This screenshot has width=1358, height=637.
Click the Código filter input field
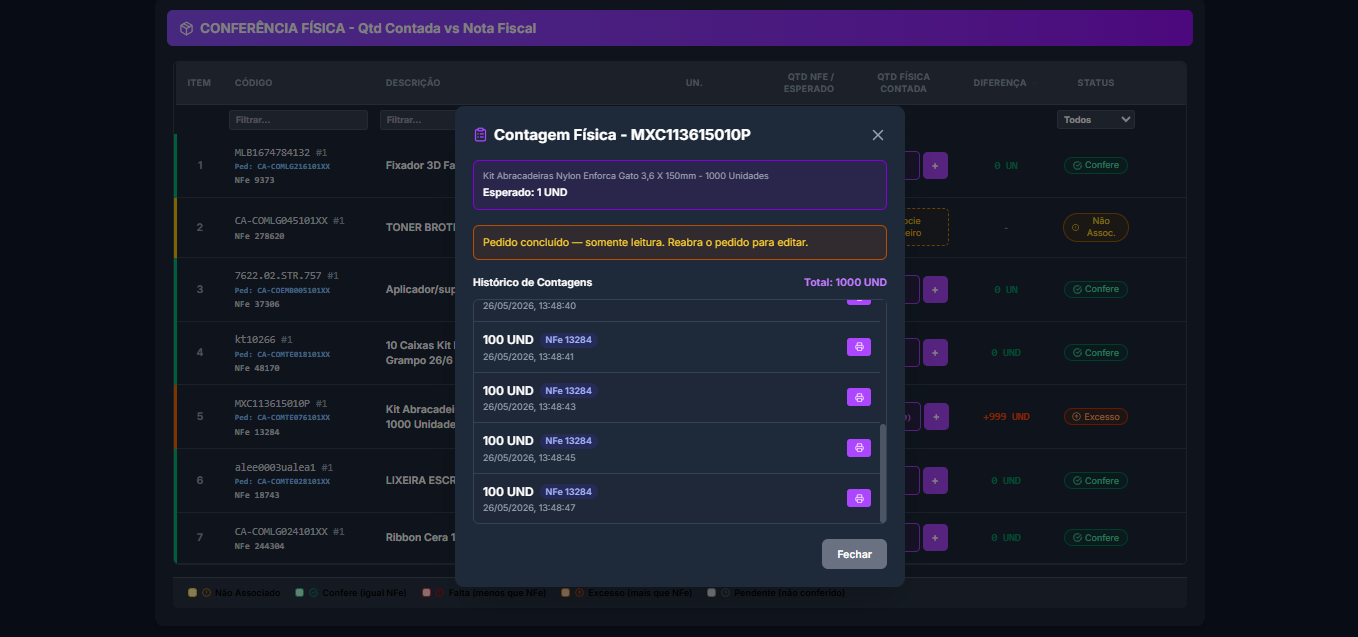(298, 120)
